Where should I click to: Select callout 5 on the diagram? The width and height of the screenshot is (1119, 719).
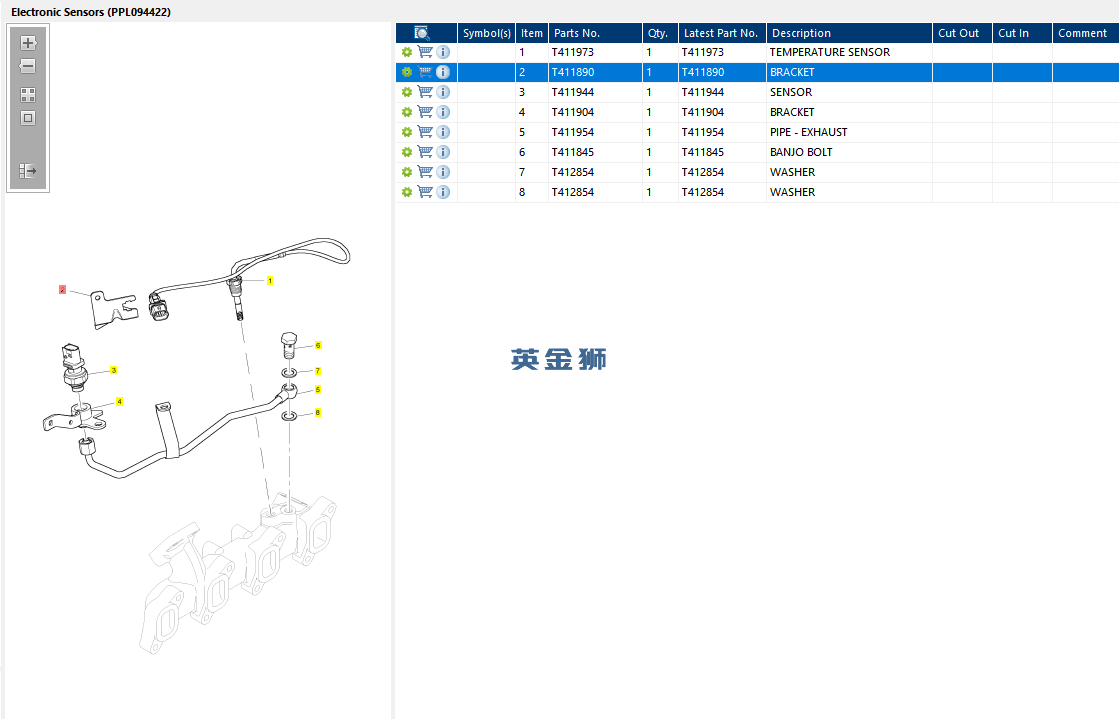[318, 390]
